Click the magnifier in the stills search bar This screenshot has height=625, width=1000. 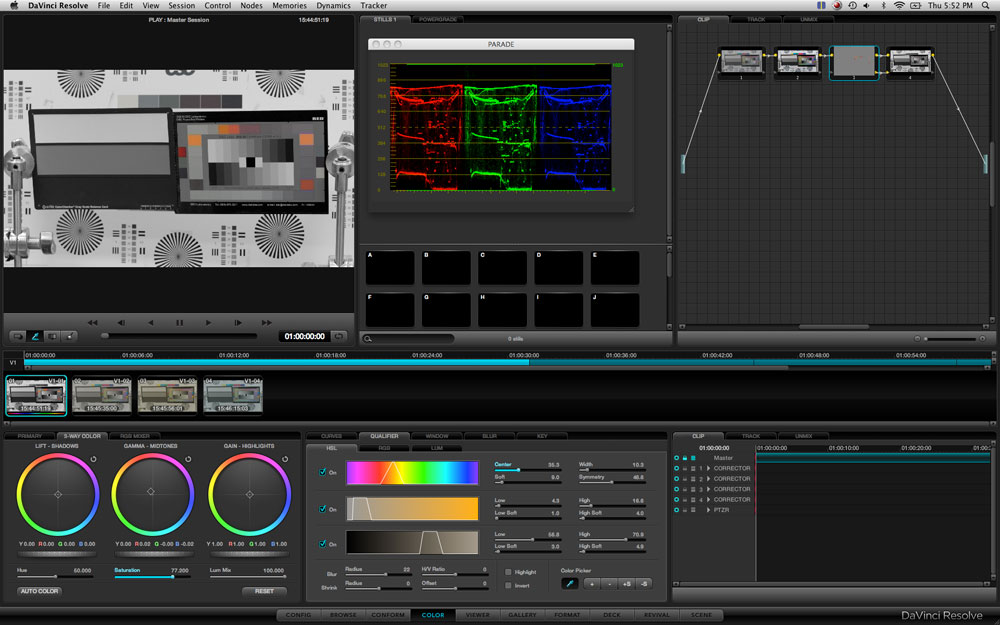pos(368,339)
